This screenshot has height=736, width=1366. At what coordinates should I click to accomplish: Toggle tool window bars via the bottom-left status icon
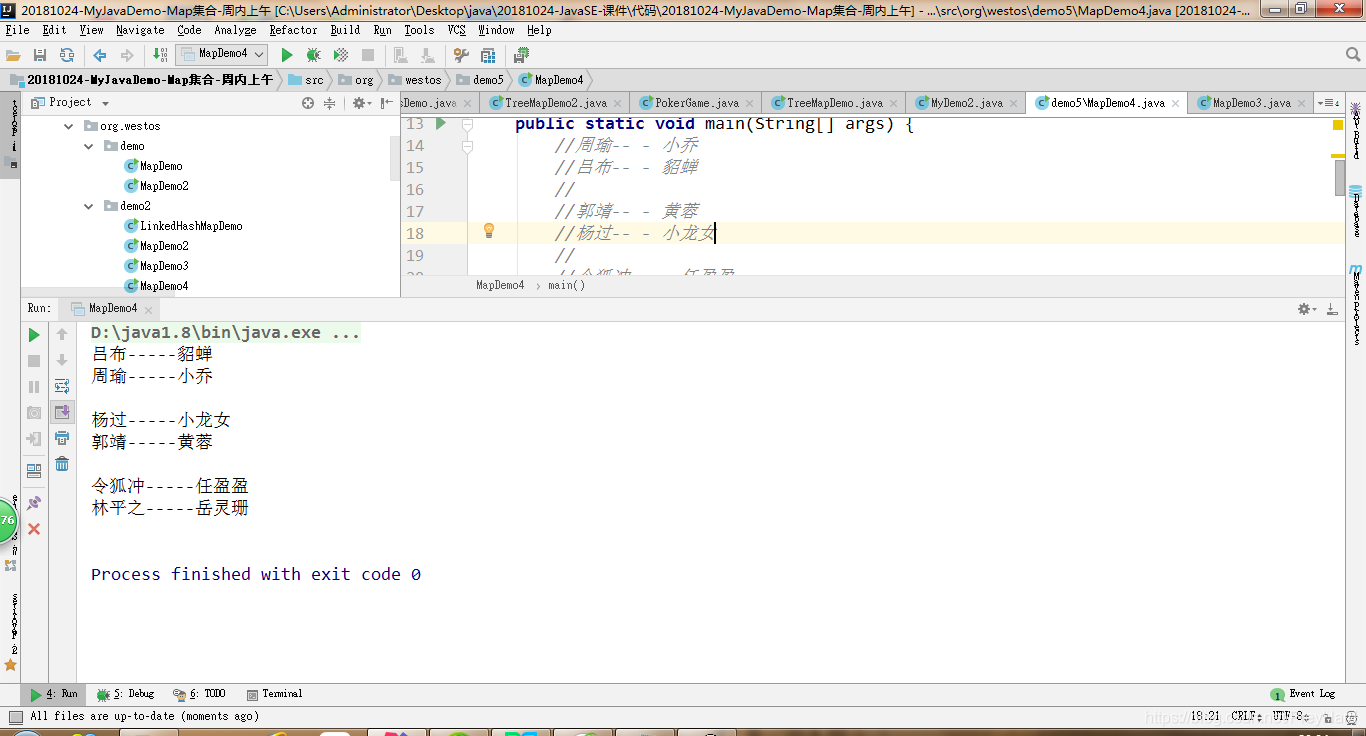click(x=14, y=716)
